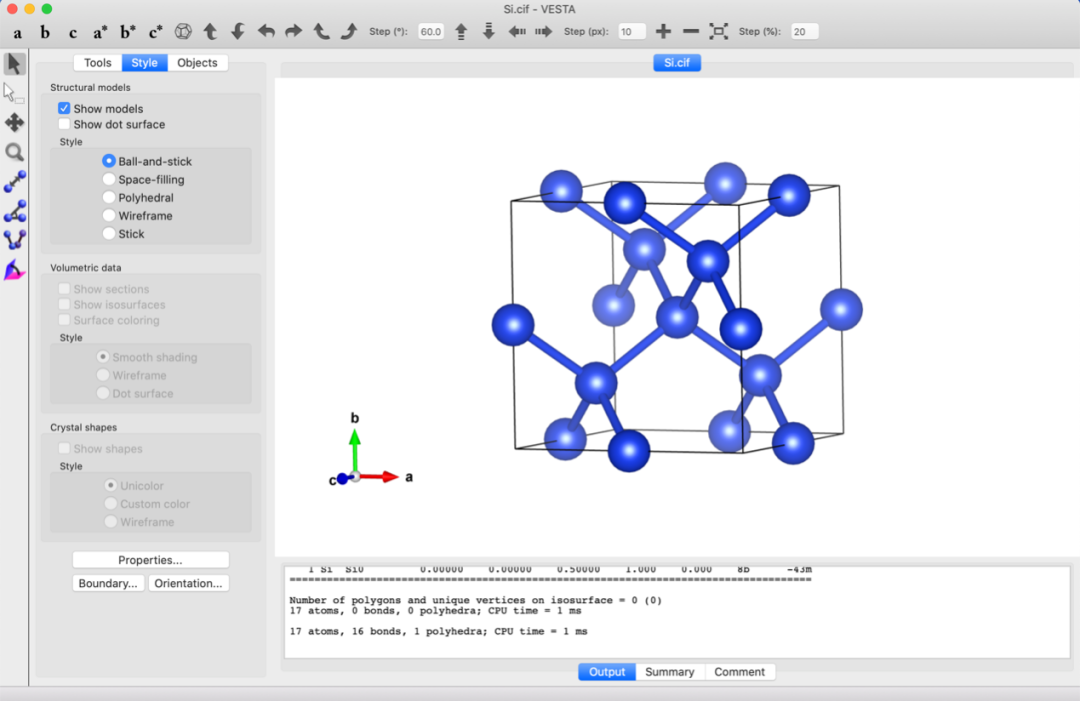Select the Dihedral angle tool
Screen dimensions: 1080x701
(14, 240)
